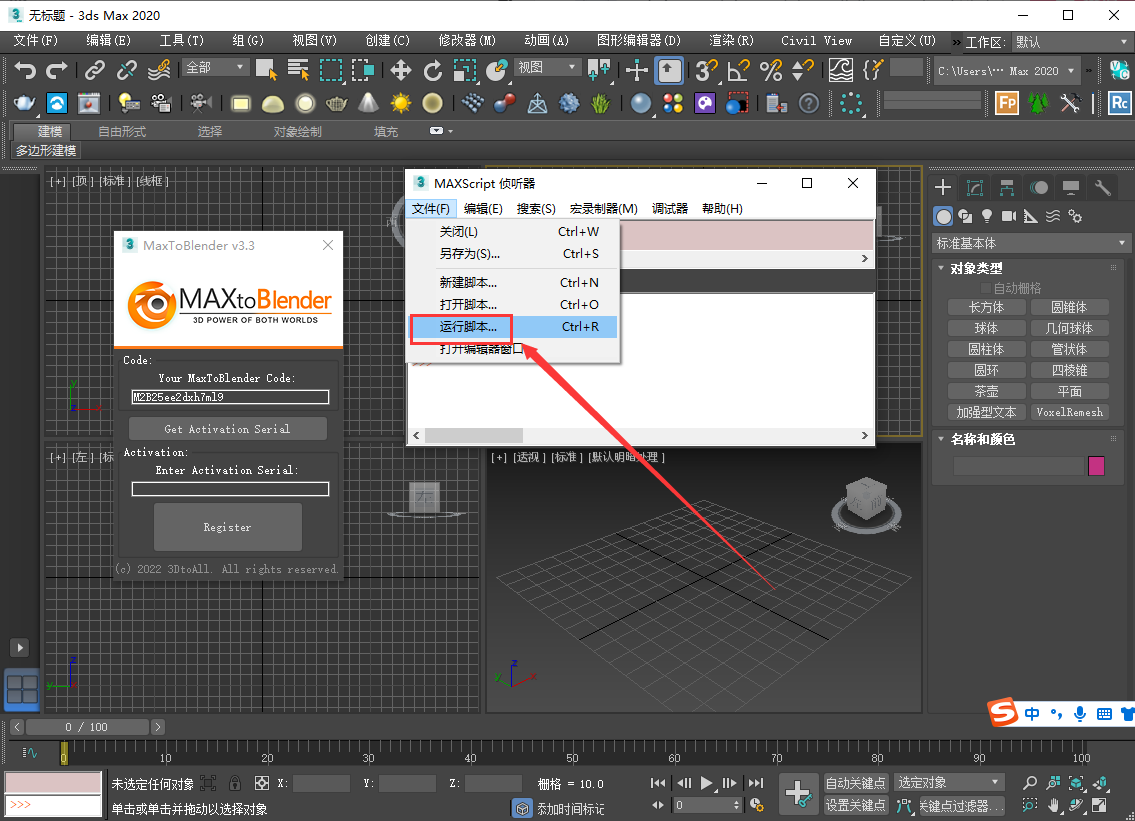Choose the Select by Name icon
Image resolution: width=1135 pixels, height=821 pixels.
pyautogui.click(x=298, y=70)
